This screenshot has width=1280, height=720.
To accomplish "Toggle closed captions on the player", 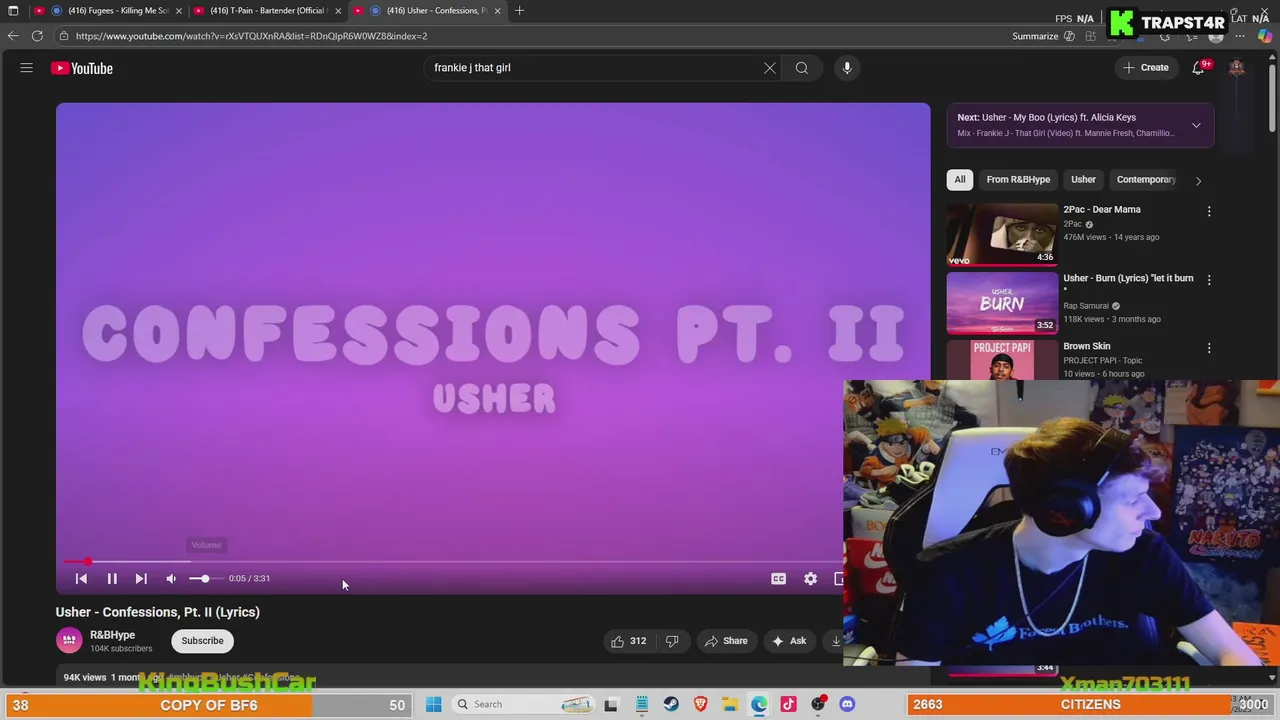I will point(778,578).
